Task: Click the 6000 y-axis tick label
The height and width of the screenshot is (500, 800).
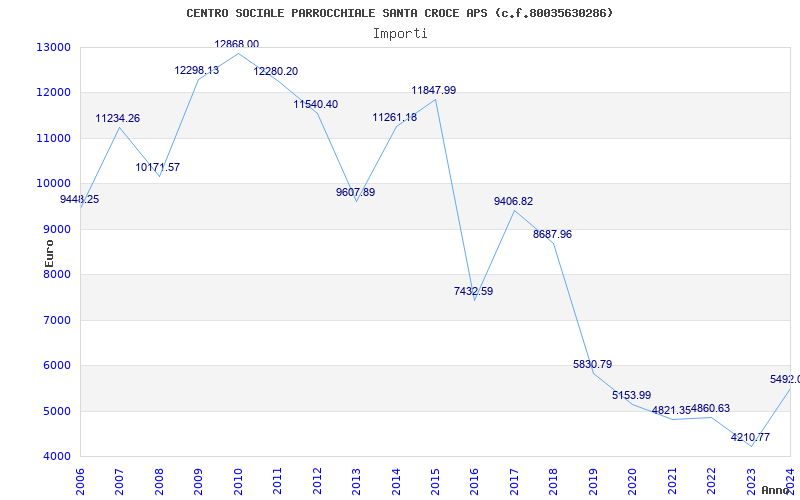Action: click(57, 366)
